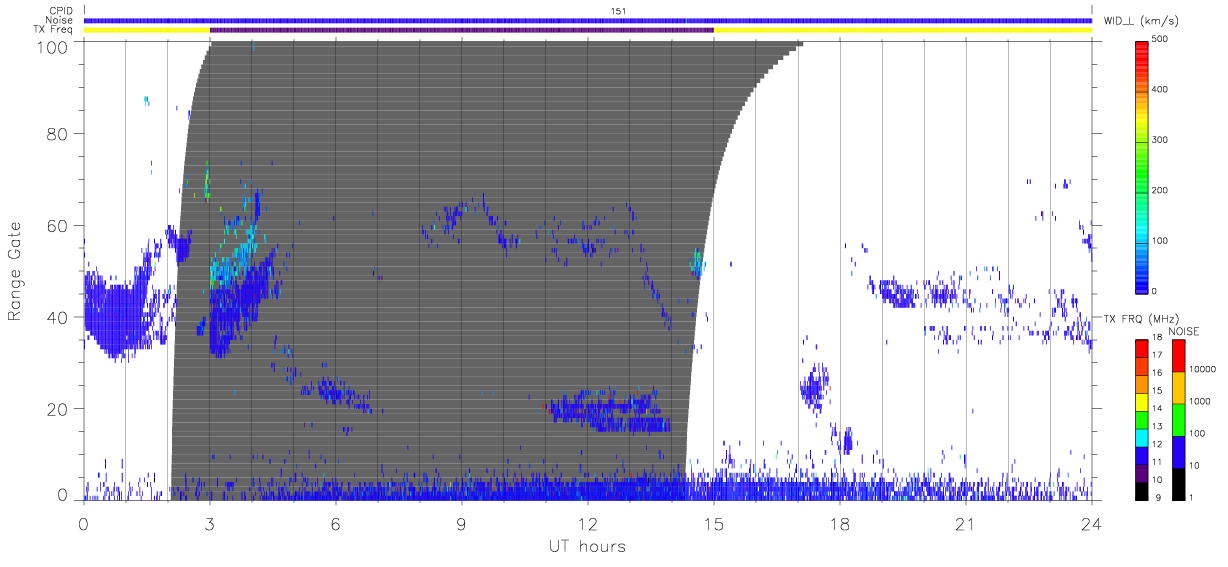Click the 10000 label on NOISE legend
Screen dimensions: 1228x567
tap(1203, 368)
